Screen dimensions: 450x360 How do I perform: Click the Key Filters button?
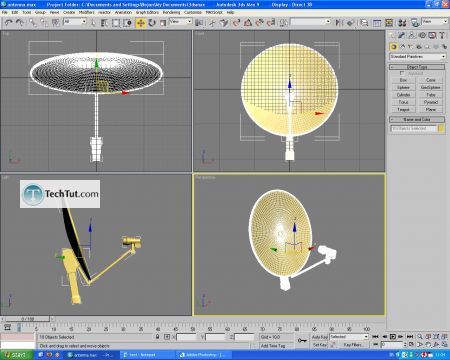[352, 345]
